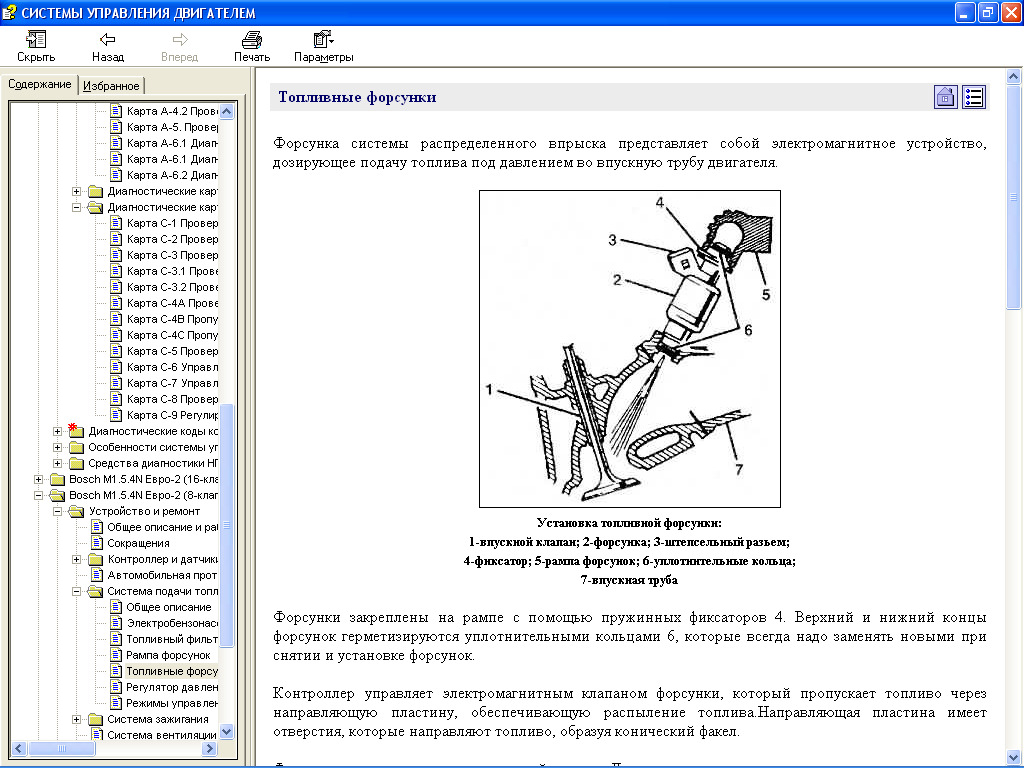Click the folder icon of Система зажигания
The image size is (1024, 768).
click(x=95, y=719)
